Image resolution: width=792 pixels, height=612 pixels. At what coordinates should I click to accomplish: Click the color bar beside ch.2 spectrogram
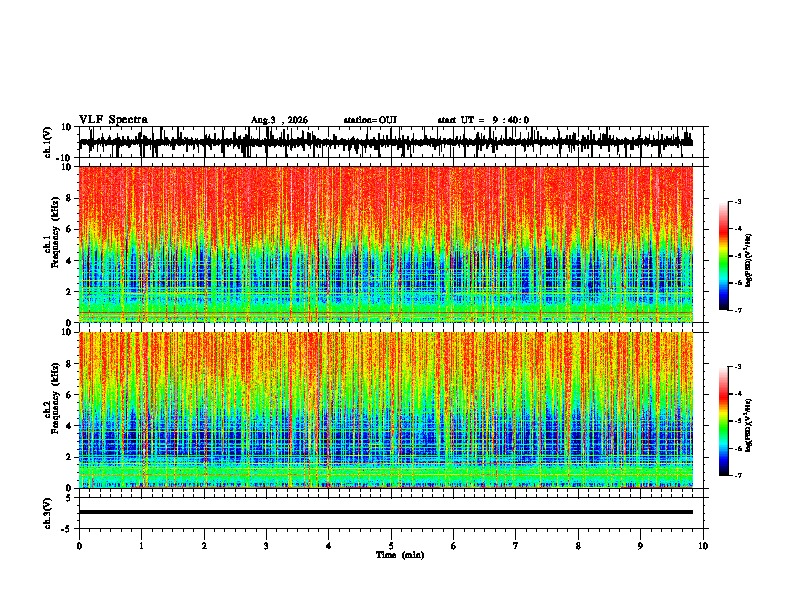pos(723,421)
